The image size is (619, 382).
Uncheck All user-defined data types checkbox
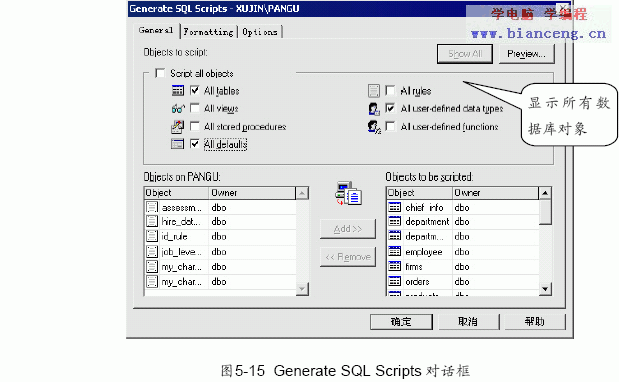[x=390, y=108]
